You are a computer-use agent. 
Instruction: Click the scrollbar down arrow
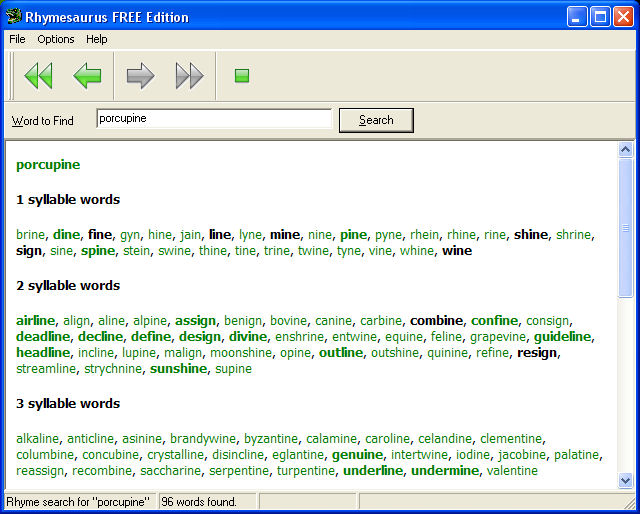tap(625, 480)
